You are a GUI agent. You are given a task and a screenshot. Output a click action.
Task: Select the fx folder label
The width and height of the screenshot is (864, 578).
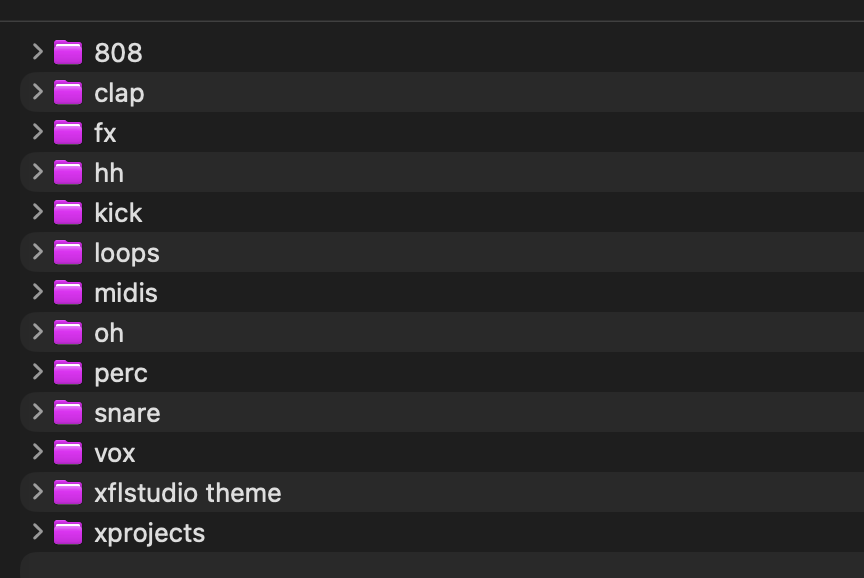pos(105,133)
